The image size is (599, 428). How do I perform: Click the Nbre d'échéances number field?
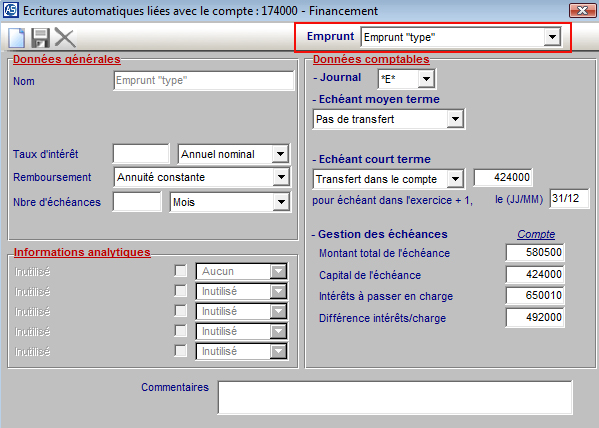pyautogui.click(x=137, y=202)
